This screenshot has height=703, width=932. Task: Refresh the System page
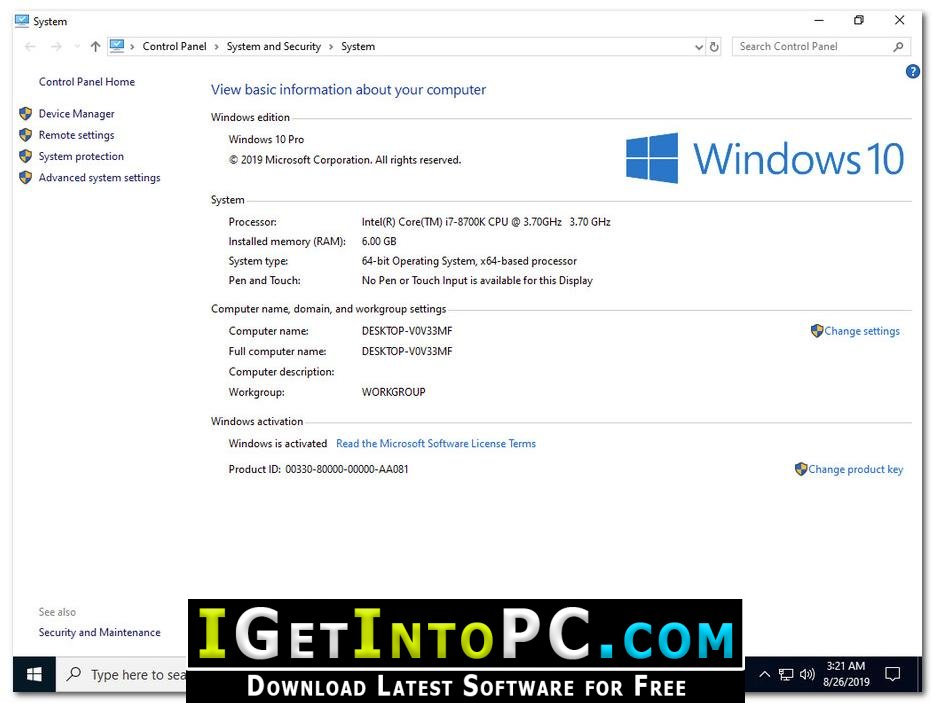(714, 46)
